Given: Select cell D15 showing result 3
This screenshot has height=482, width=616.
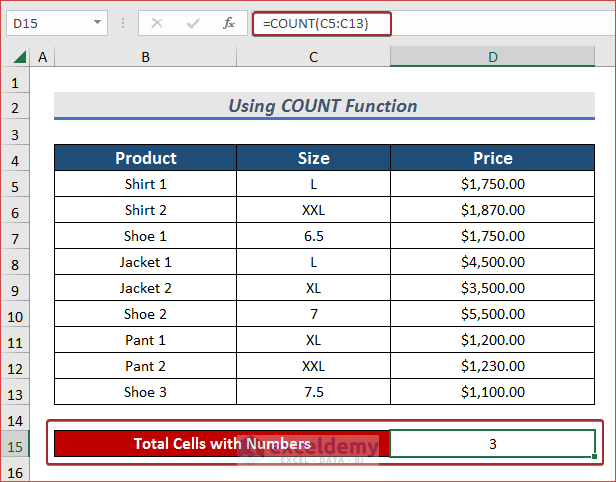Looking at the screenshot, I should pos(492,444).
